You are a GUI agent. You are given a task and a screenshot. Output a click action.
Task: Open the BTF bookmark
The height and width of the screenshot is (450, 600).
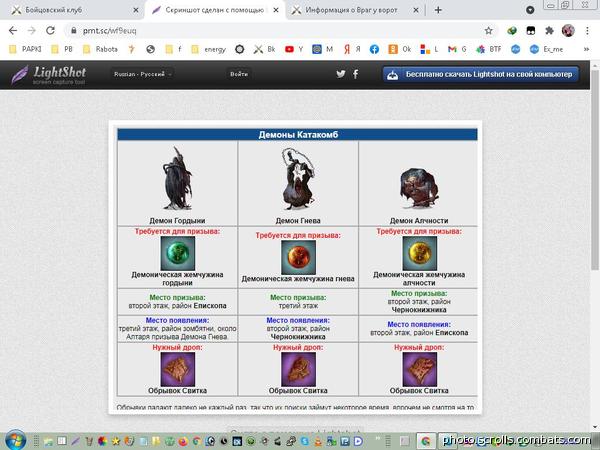click(x=488, y=49)
